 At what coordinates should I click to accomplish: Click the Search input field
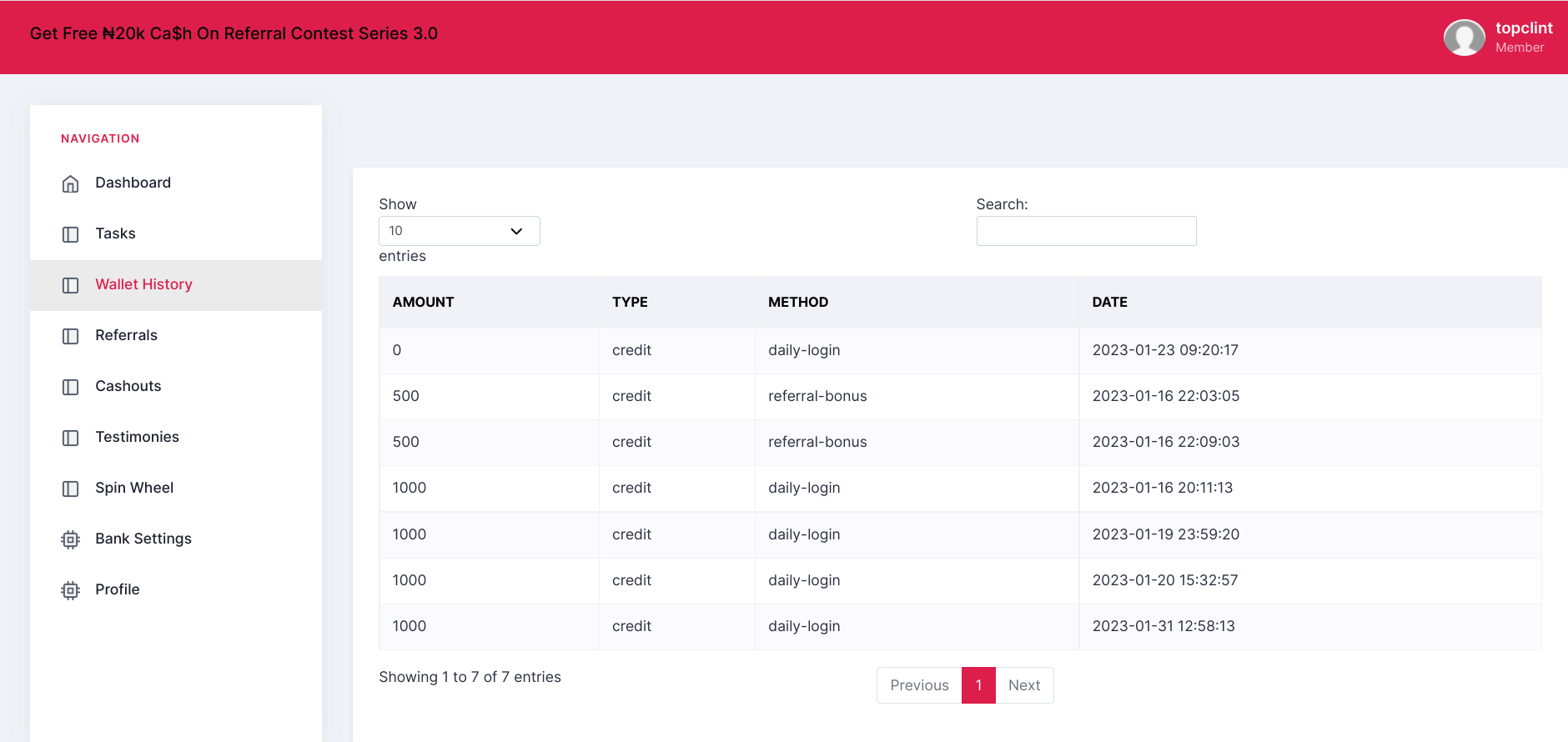pos(1086,231)
